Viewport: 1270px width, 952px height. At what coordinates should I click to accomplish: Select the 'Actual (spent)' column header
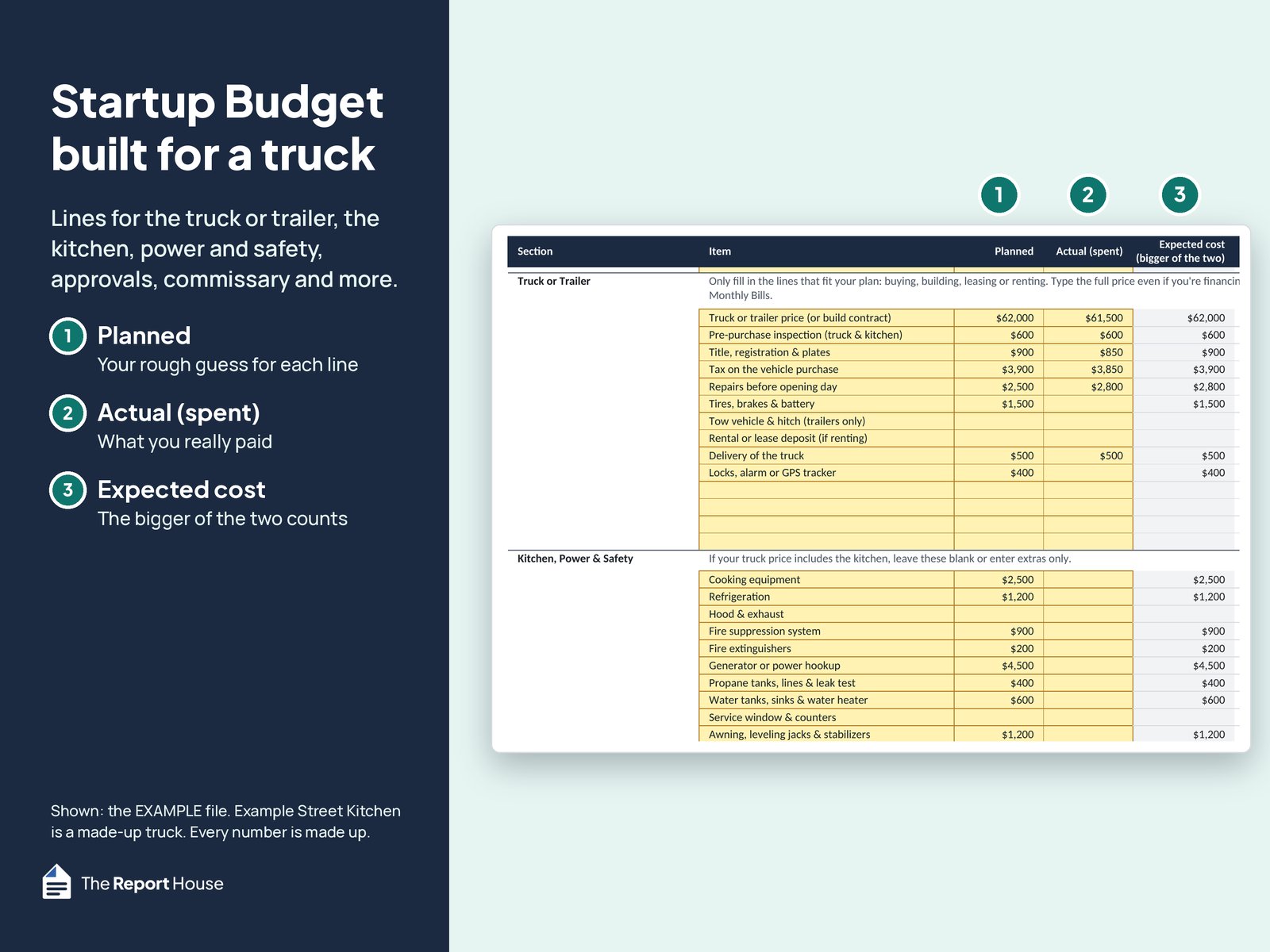point(1089,251)
